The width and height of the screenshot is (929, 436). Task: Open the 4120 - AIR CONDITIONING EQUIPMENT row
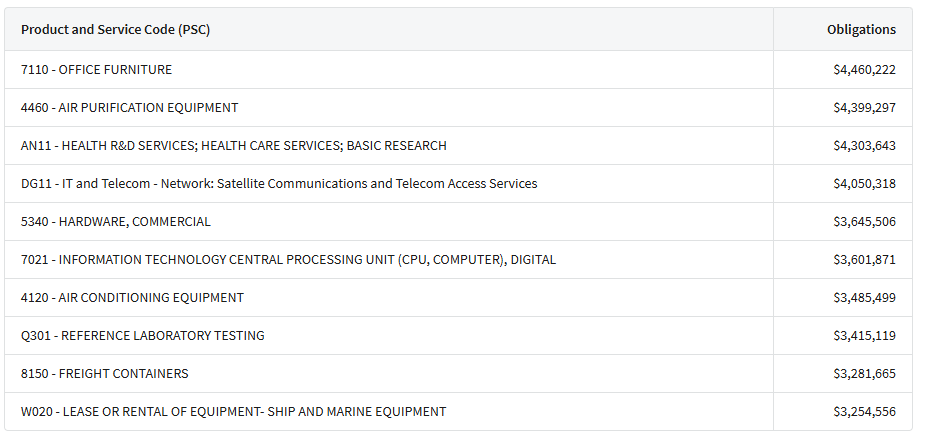click(459, 297)
